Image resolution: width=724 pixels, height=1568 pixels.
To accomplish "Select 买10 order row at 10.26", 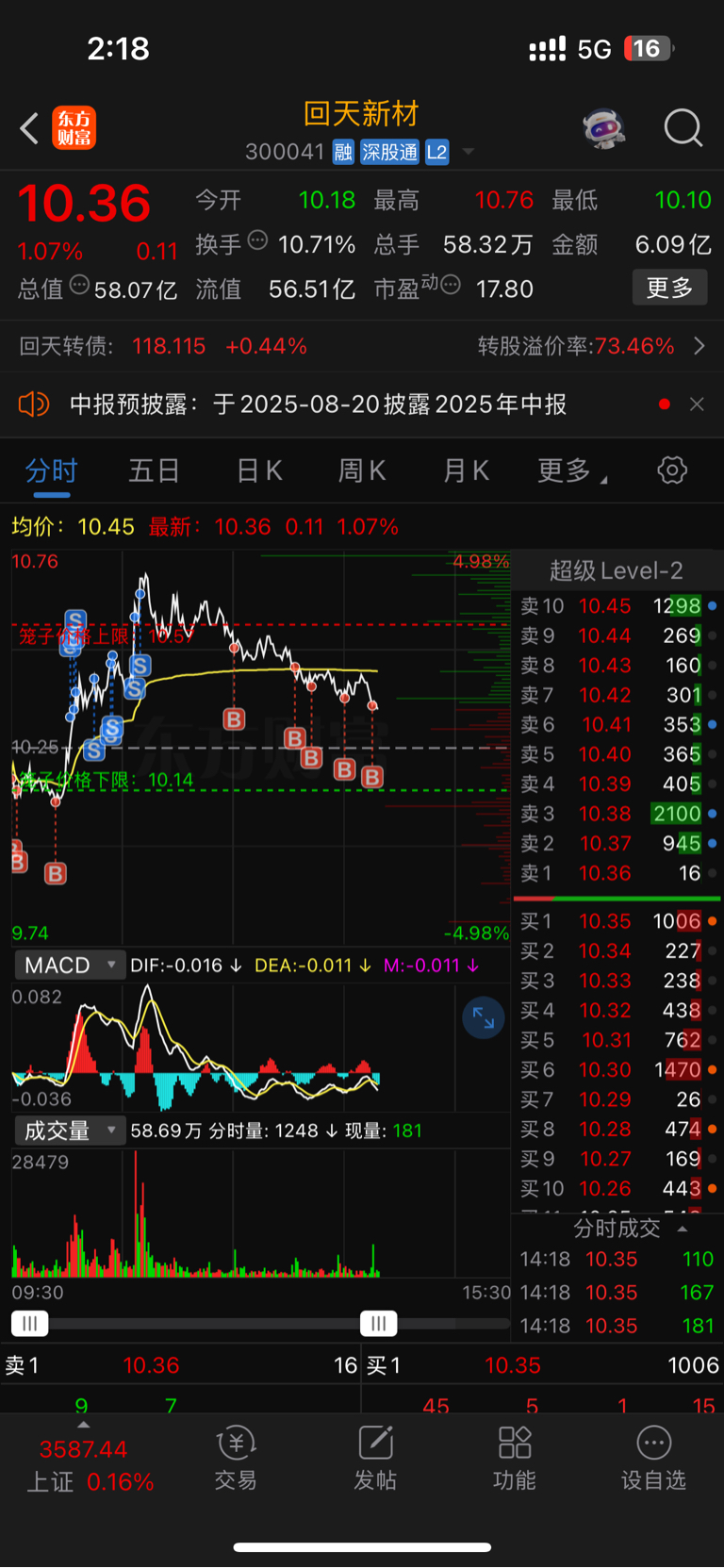I will [618, 1189].
